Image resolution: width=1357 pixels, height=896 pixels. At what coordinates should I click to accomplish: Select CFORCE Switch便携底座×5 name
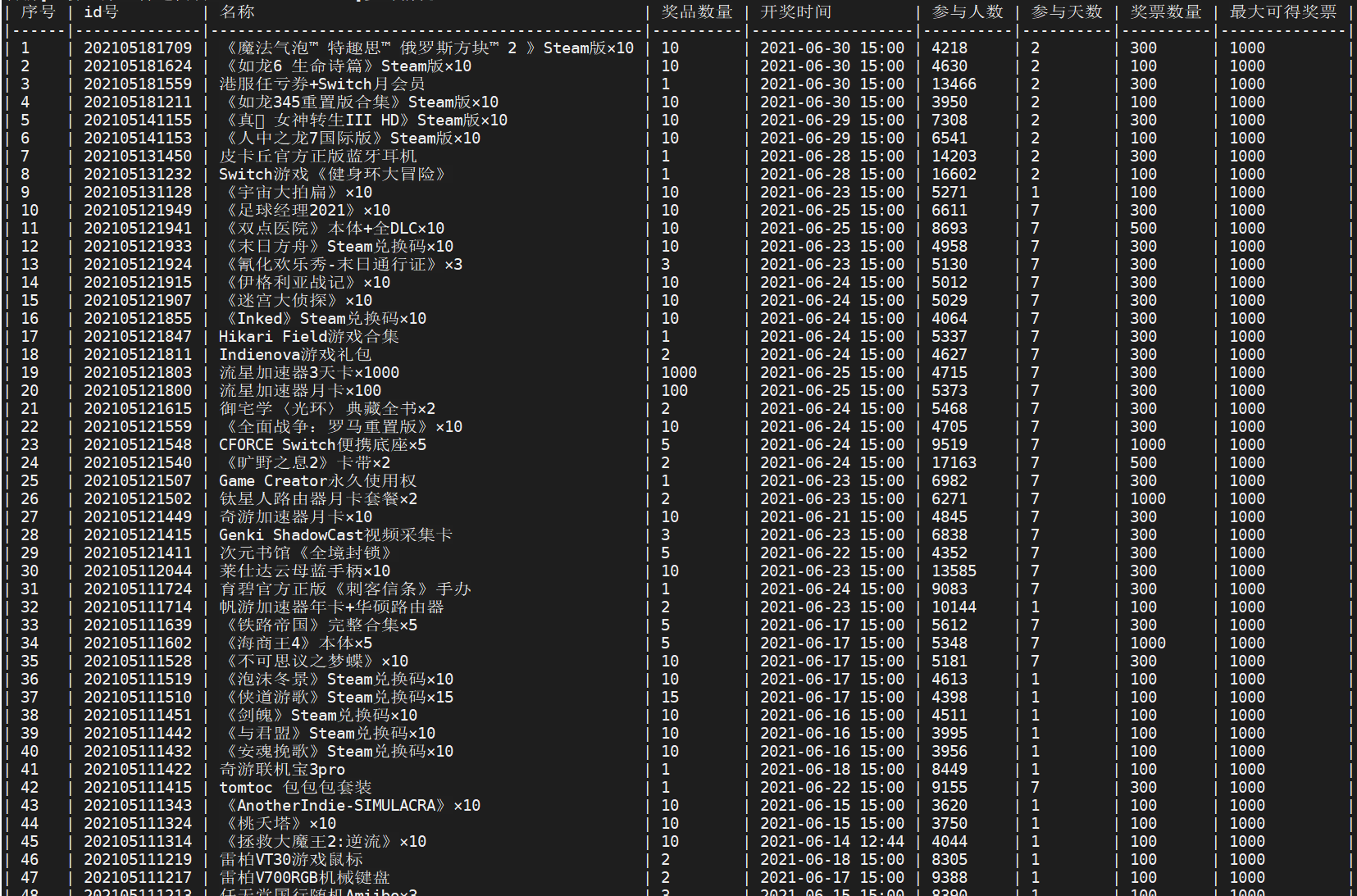pos(322,445)
